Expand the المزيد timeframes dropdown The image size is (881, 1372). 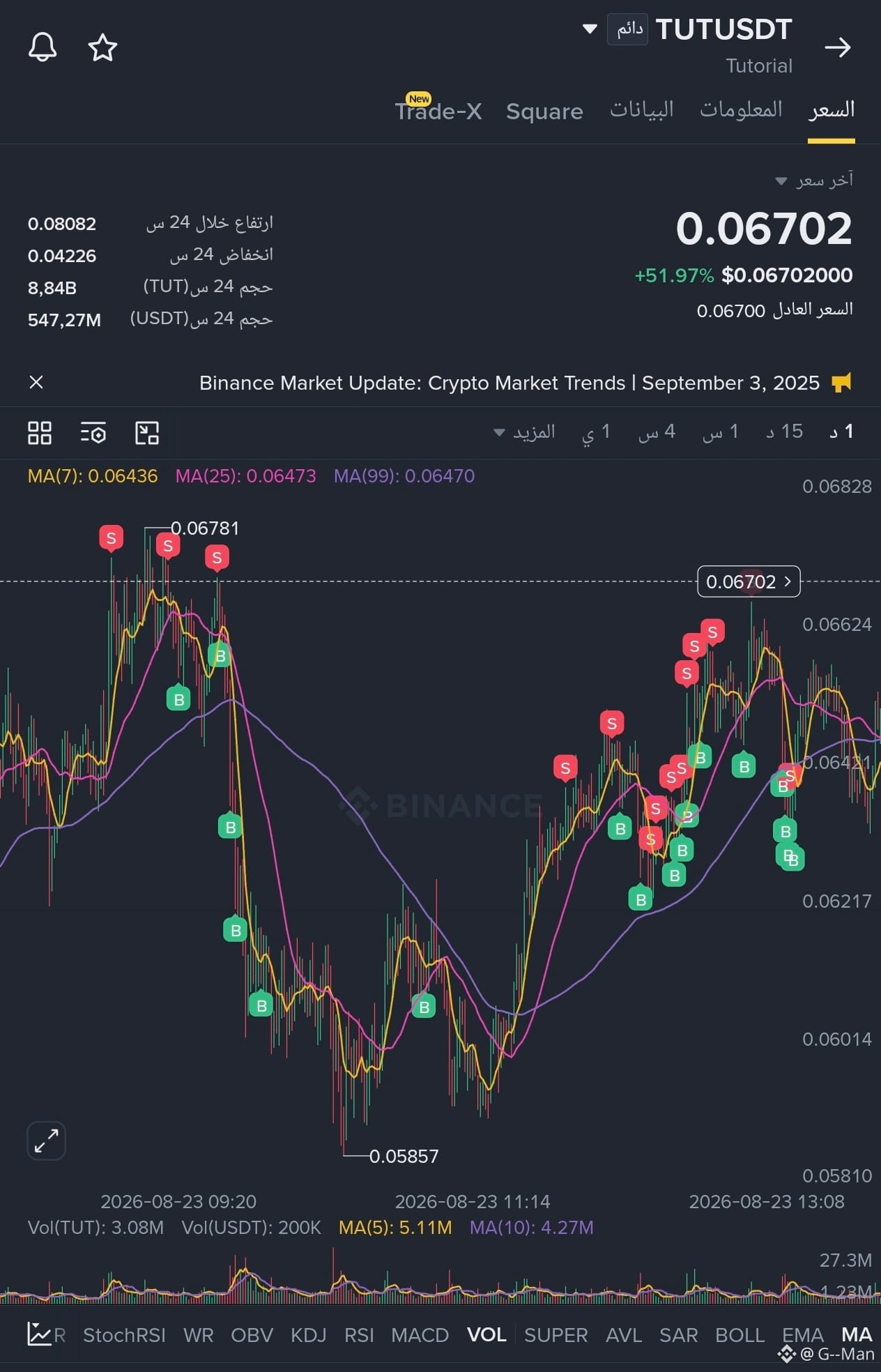tap(524, 432)
